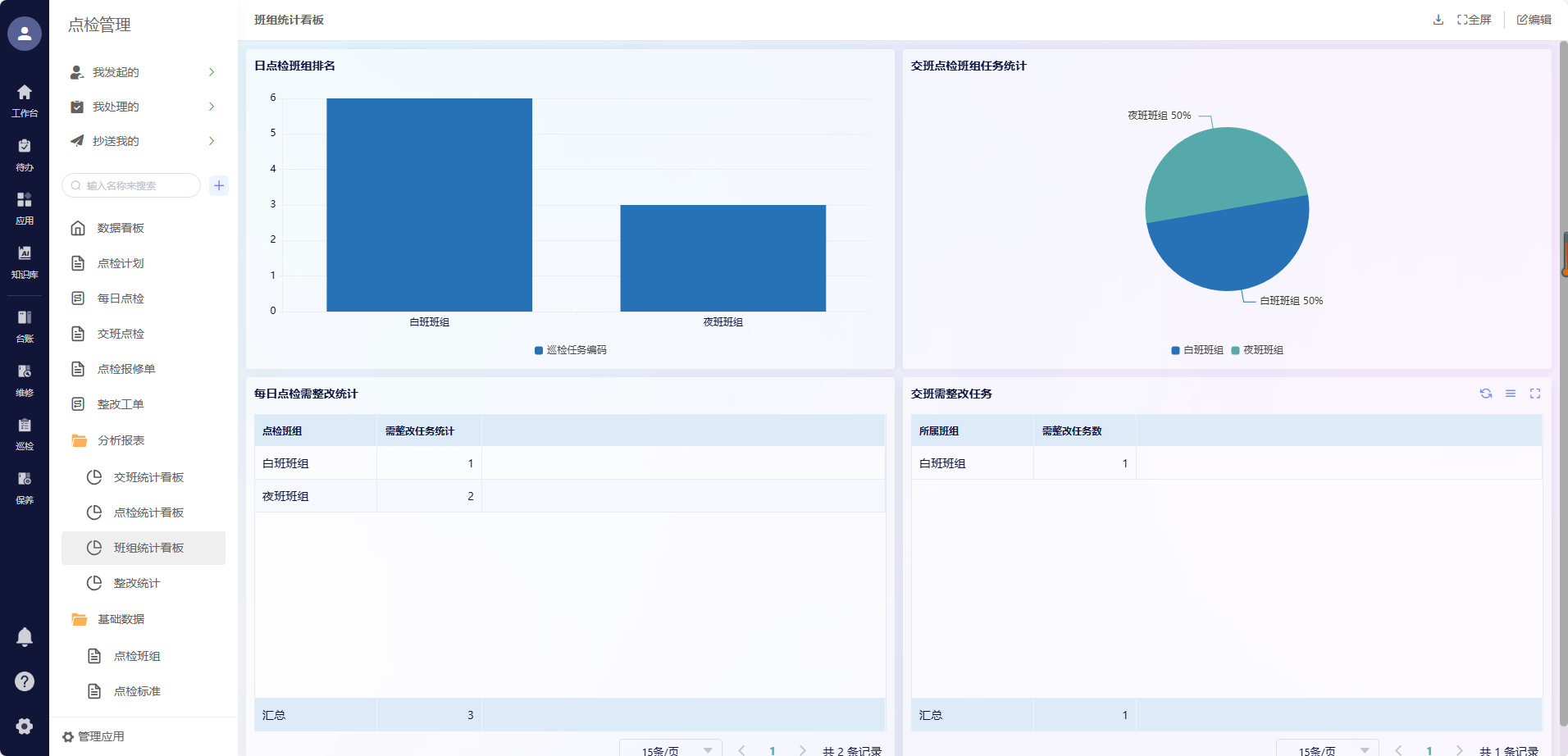Viewport: 1568px width, 756px height.
Task: Open list menu icon in 交班需整改任务 panel
Action: pyautogui.click(x=1510, y=394)
